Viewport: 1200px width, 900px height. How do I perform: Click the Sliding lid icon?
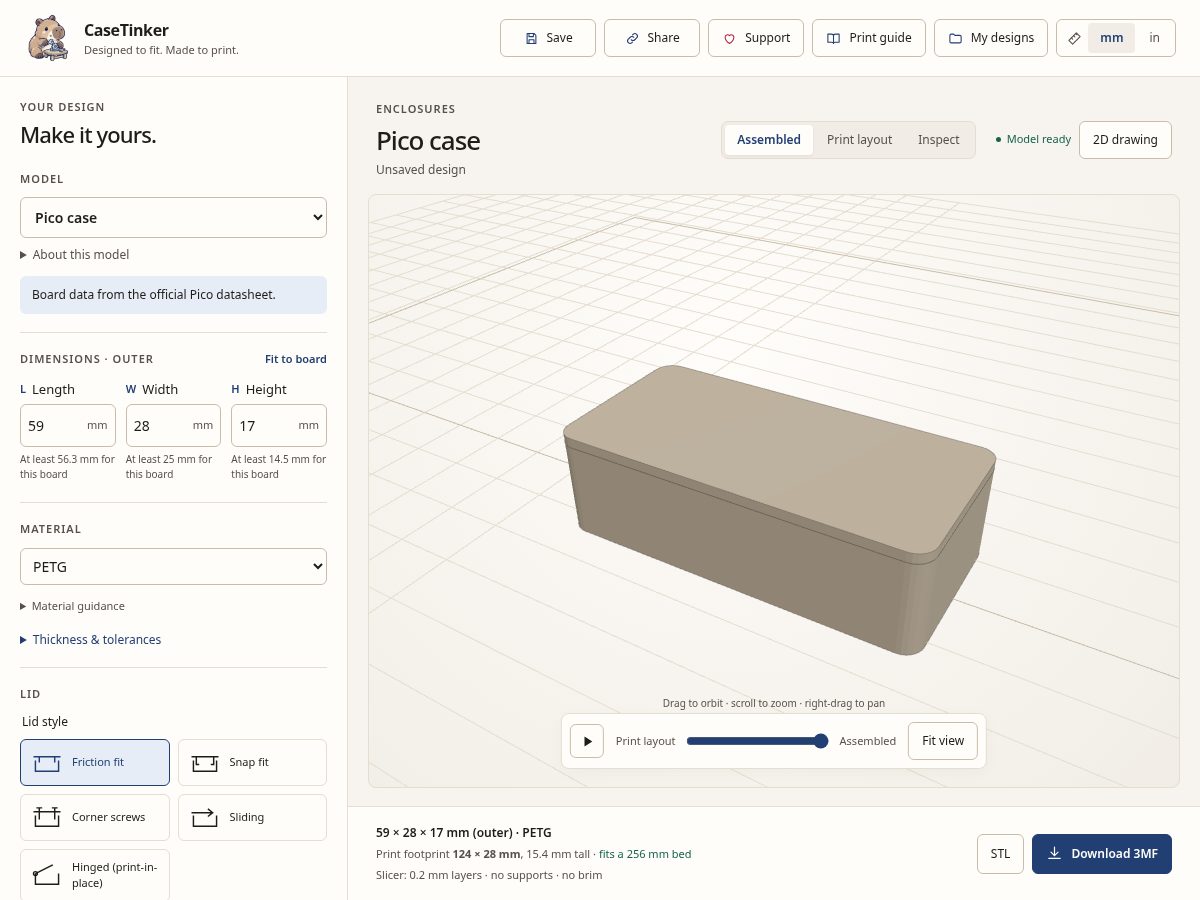[205, 817]
